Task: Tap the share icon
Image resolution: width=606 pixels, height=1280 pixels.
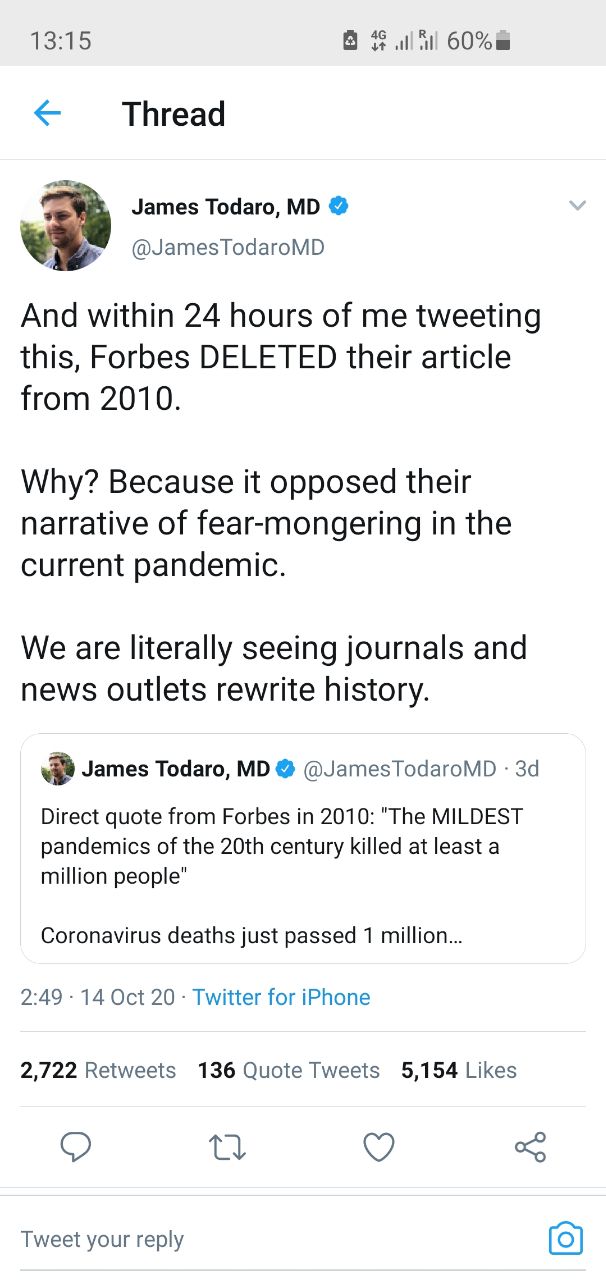Action: (530, 1146)
